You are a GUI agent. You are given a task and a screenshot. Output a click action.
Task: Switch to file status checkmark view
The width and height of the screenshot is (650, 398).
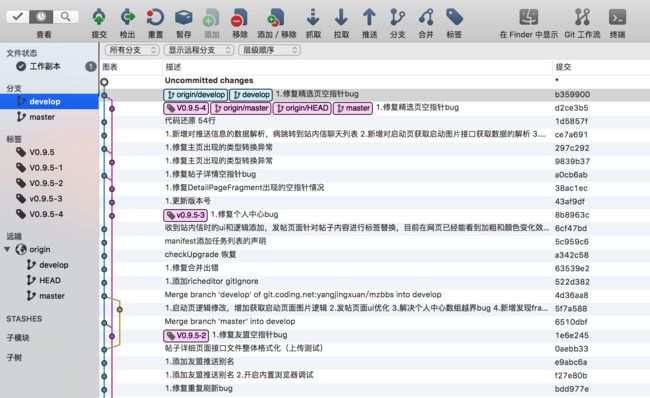[x=18, y=17]
